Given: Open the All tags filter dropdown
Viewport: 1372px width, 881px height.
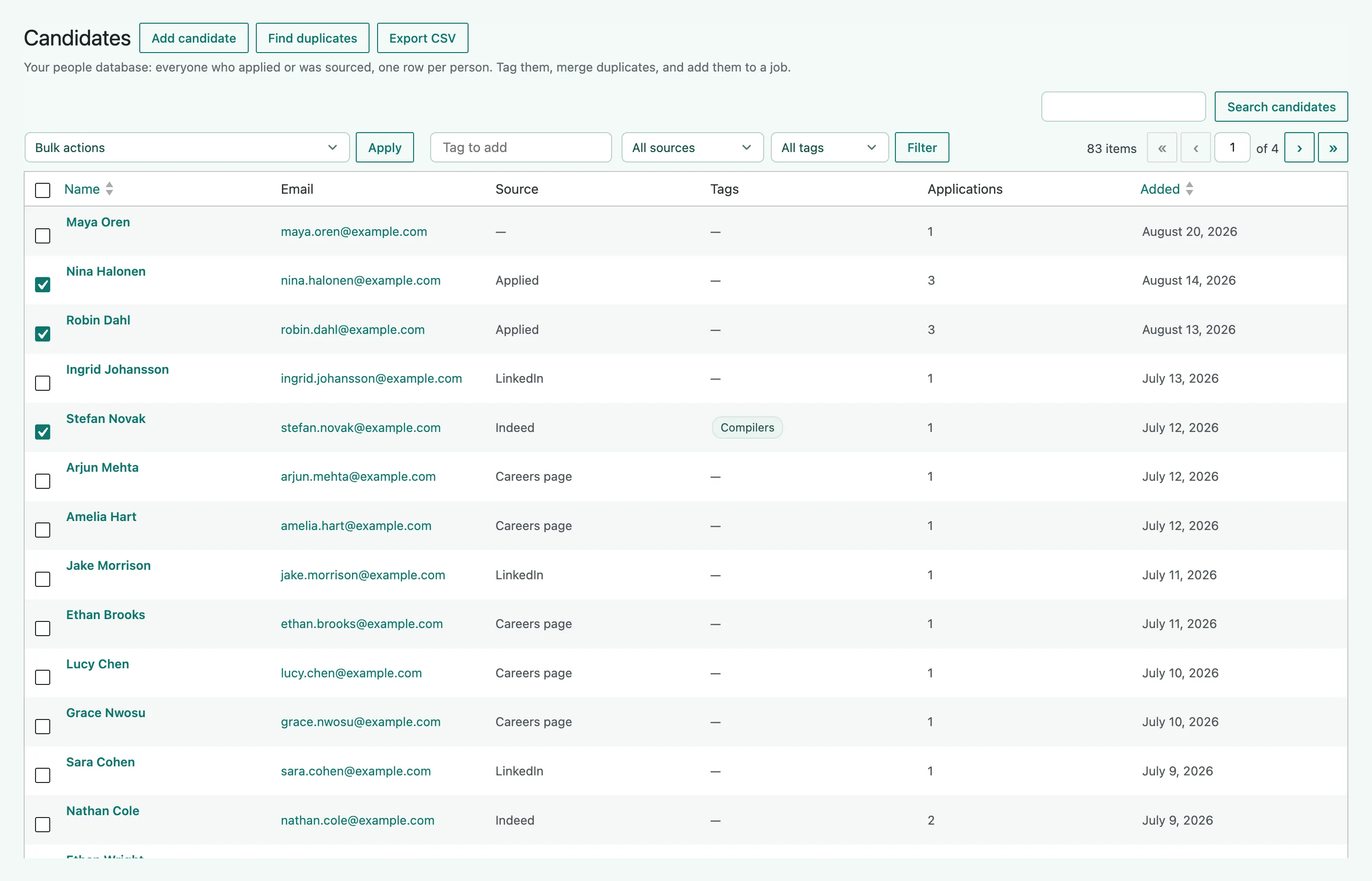Looking at the screenshot, I should pos(829,148).
